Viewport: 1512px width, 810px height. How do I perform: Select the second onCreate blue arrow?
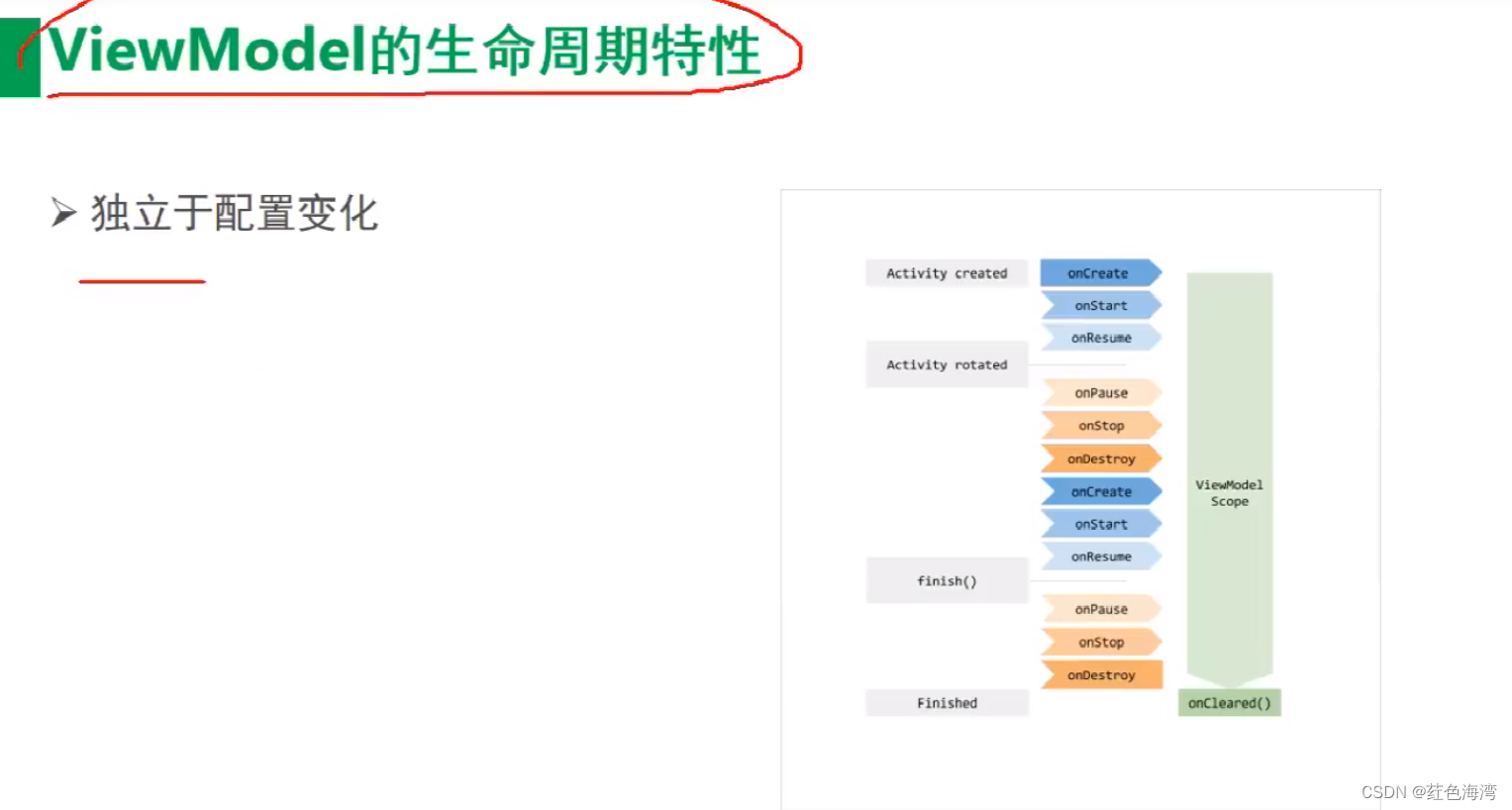pyautogui.click(x=1101, y=491)
